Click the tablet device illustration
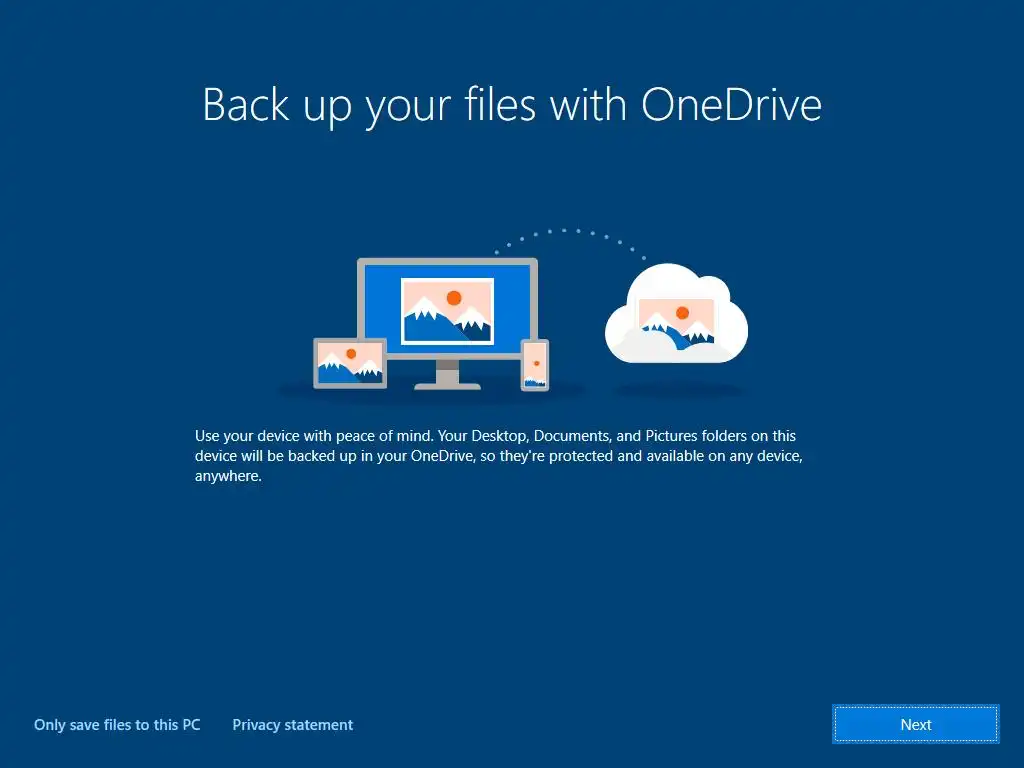The height and width of the screenshot is (768, 1024). (x=350, y=363)
